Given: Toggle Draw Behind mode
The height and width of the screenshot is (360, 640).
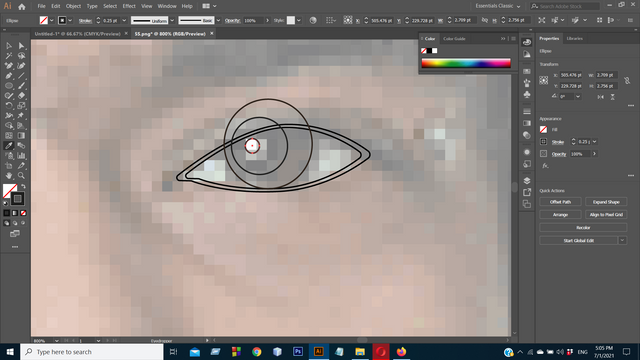Looking at the screenshot, I should point(15,223).
